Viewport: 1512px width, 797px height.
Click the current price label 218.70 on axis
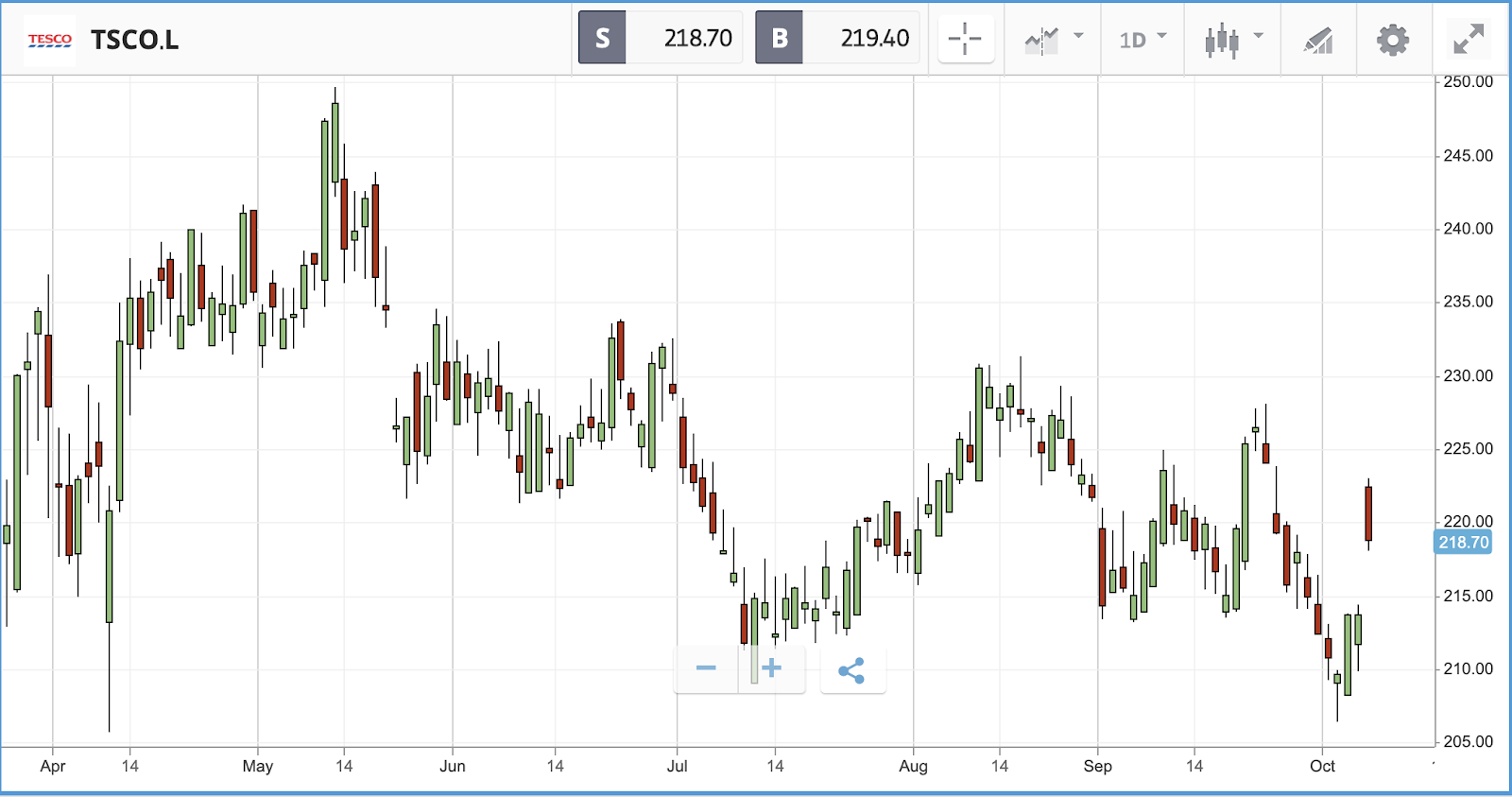pyautogui.click(x=1464, y=543)
